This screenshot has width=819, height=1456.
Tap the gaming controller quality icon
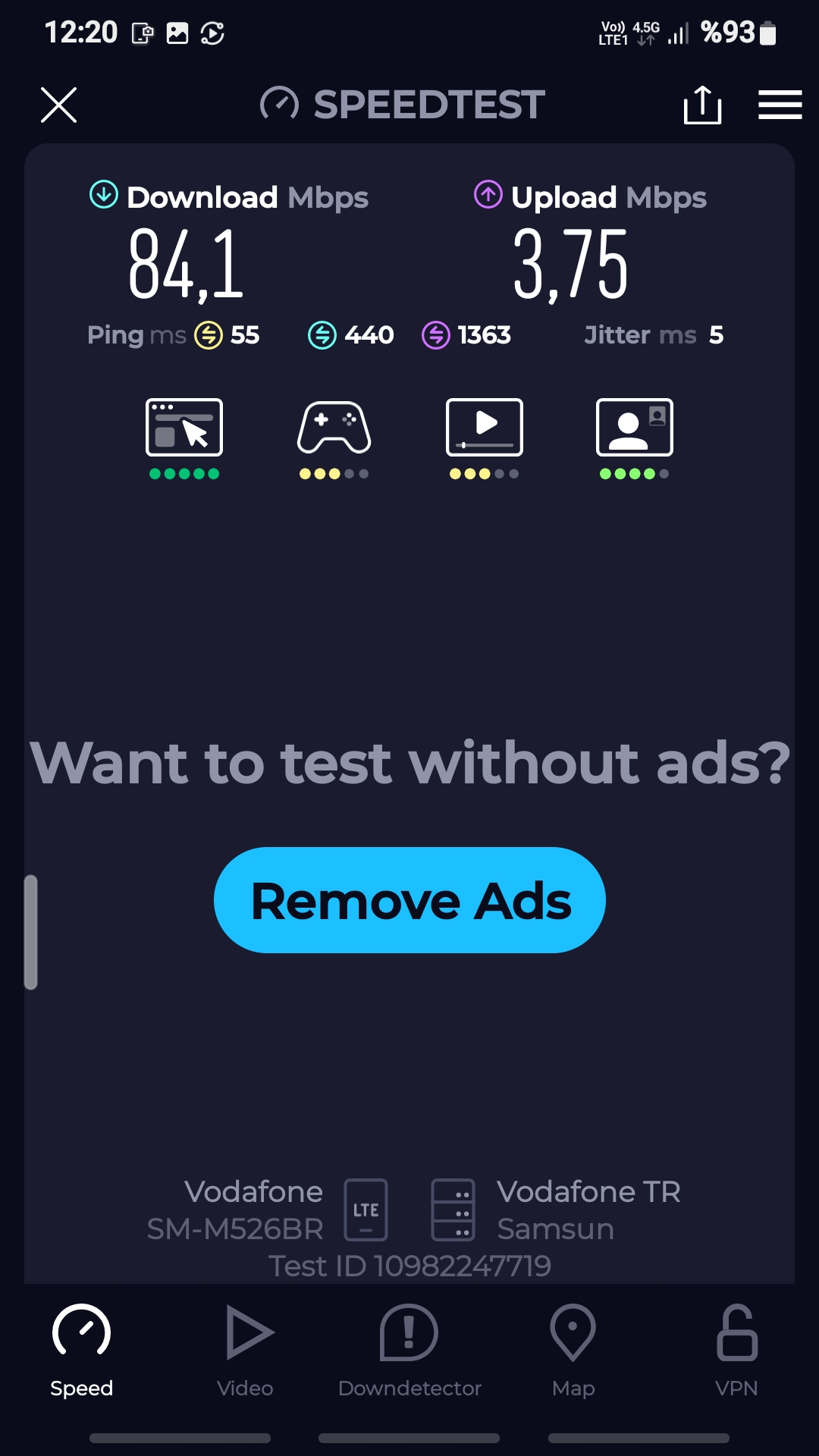click(x=334, y=427)
